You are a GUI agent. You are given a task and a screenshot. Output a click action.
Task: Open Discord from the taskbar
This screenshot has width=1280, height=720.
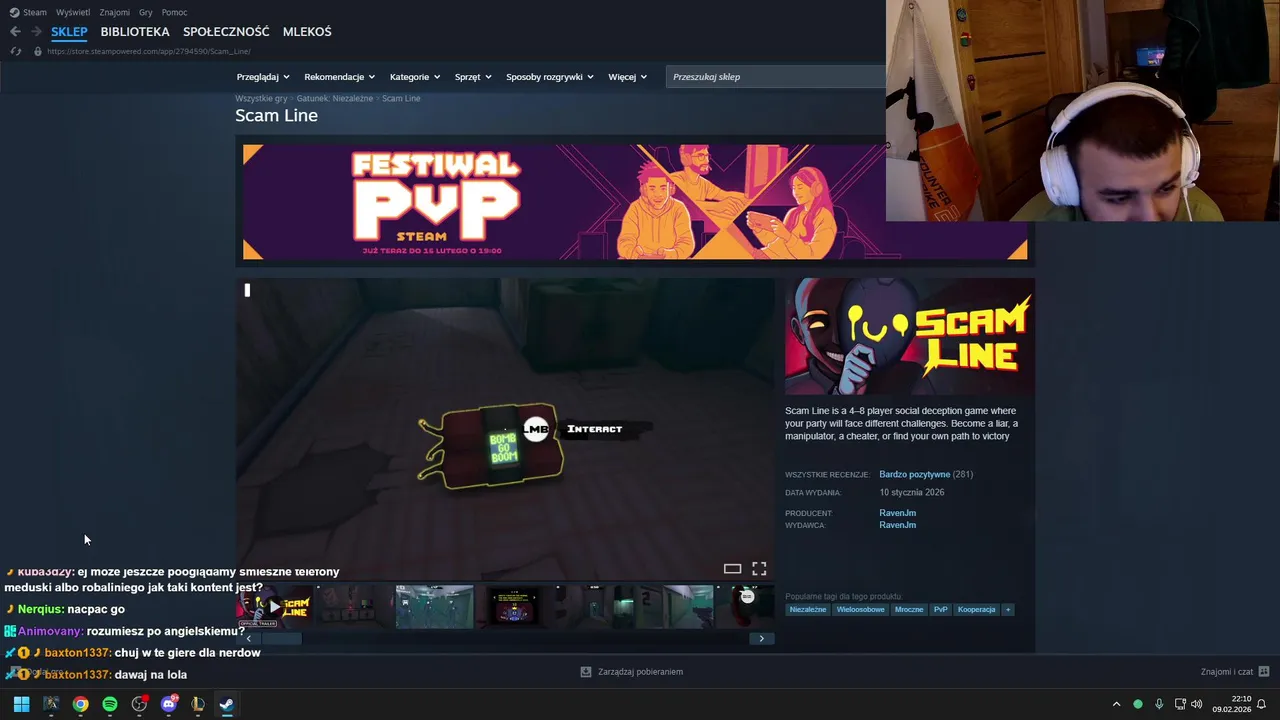tap(169, 704)
